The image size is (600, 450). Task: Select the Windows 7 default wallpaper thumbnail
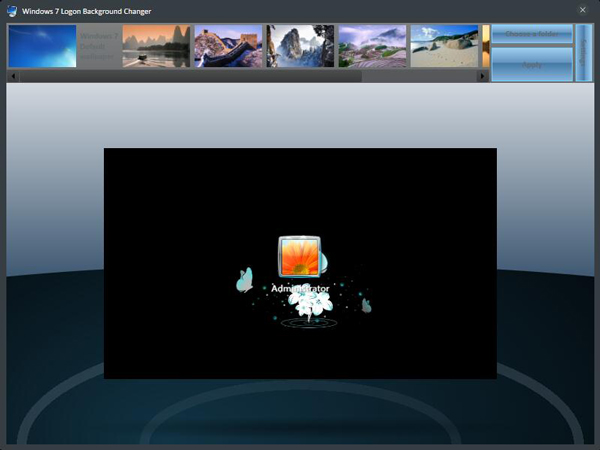(x=42, y=46)
